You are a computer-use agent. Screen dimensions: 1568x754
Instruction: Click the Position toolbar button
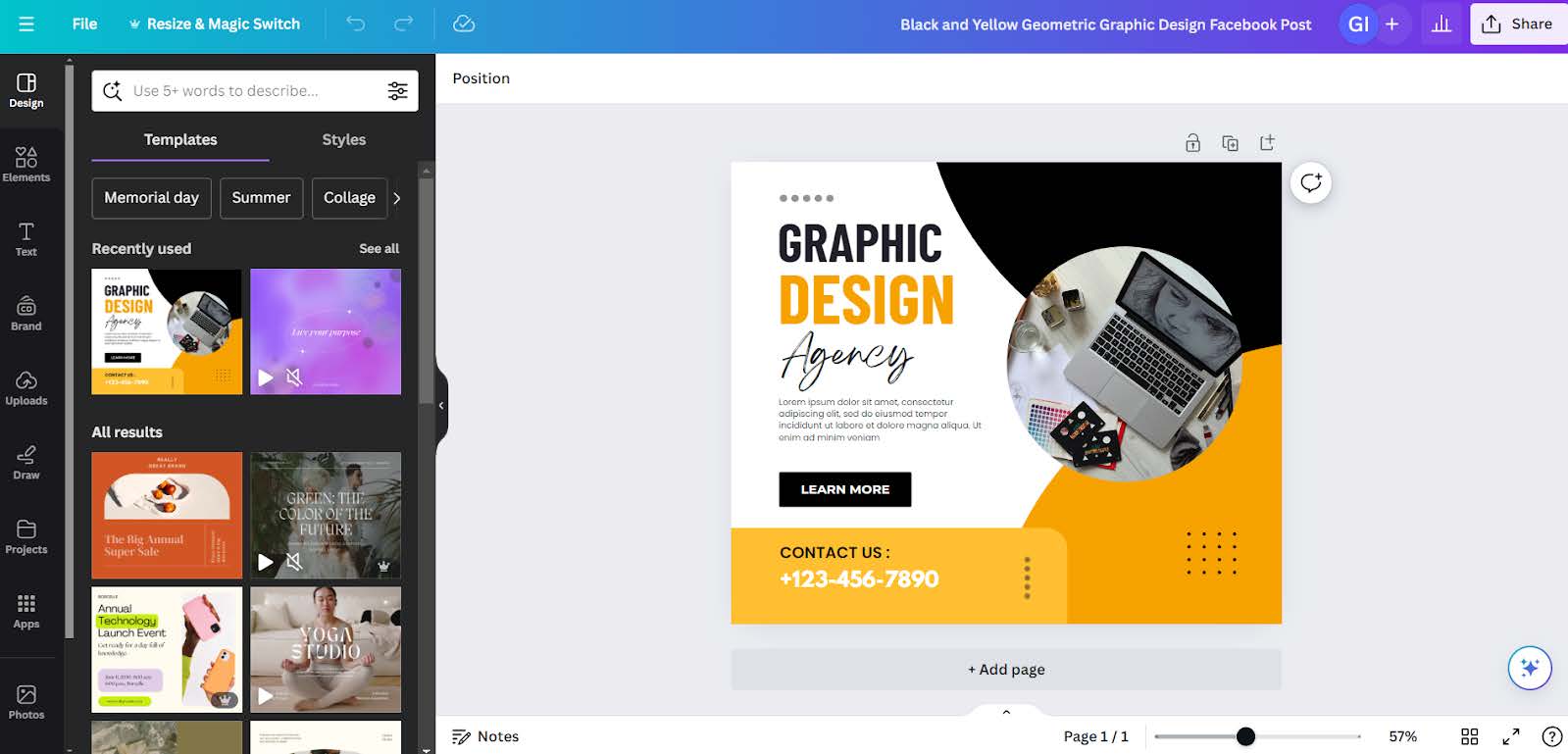click(481, 78)
